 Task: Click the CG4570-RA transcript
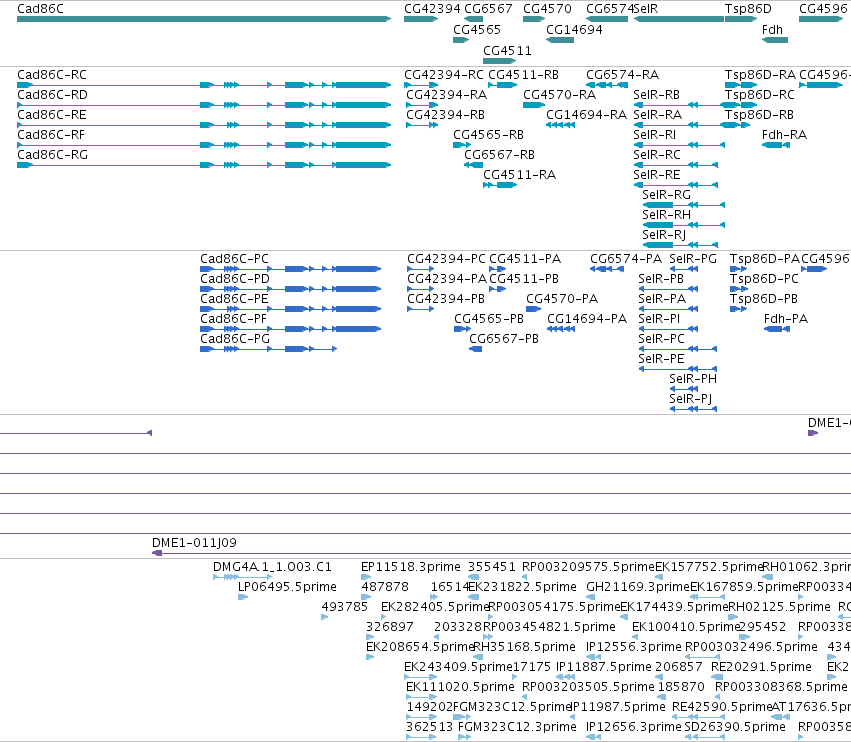[x=534, y=105]
